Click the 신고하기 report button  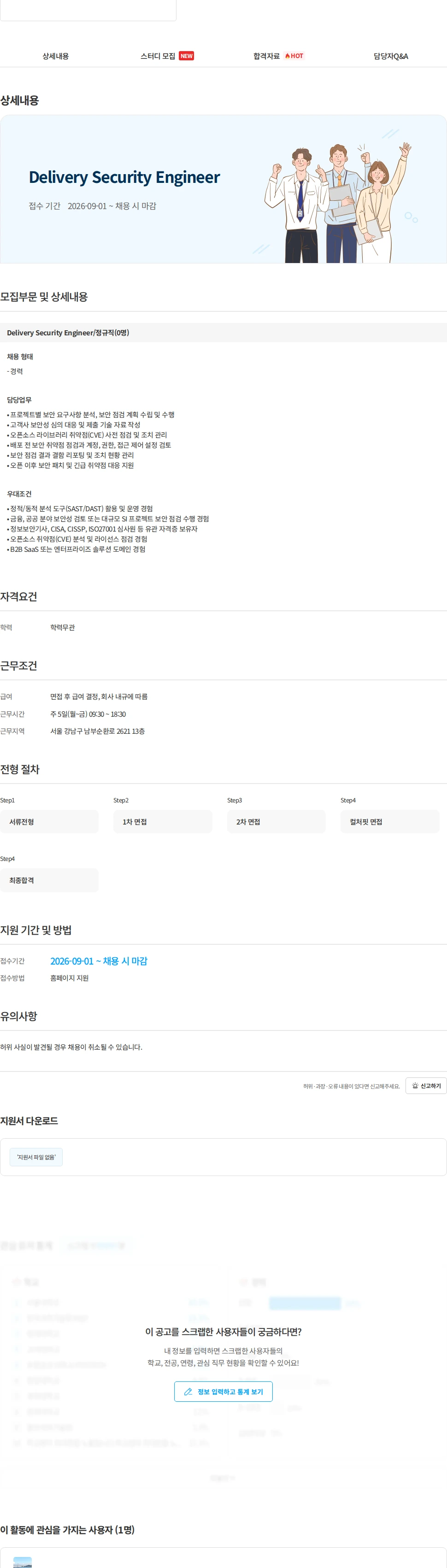pyautogui.click(x=426, y=1085)
